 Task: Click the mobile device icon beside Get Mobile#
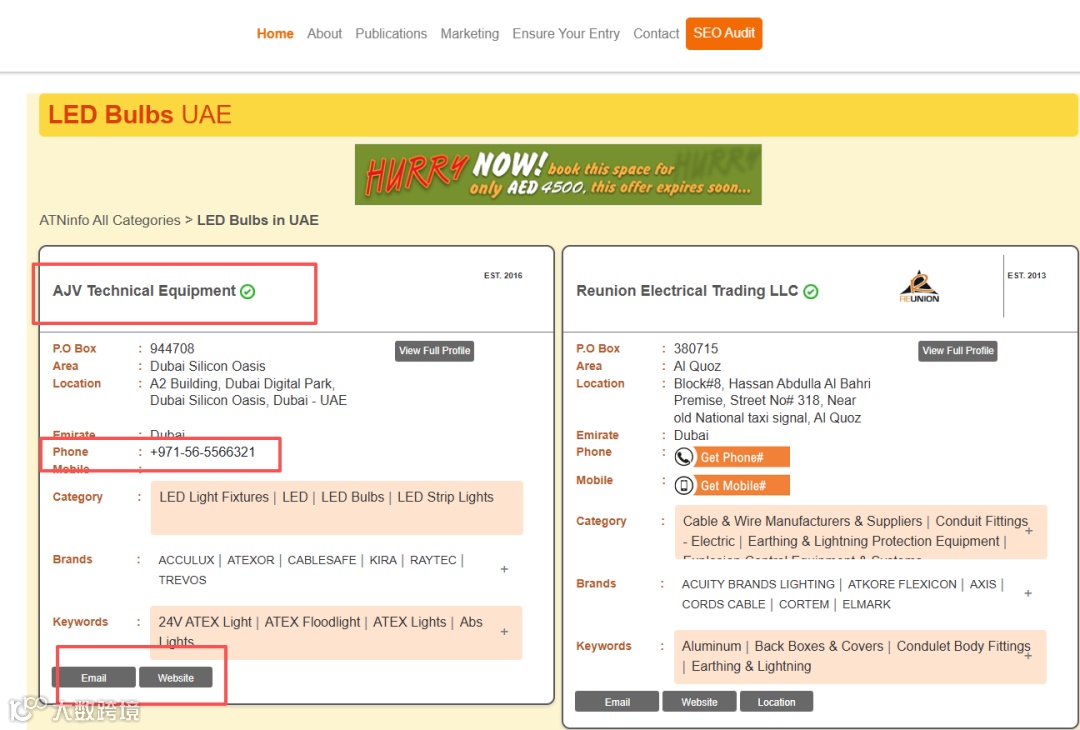click(x=683, y=486)
